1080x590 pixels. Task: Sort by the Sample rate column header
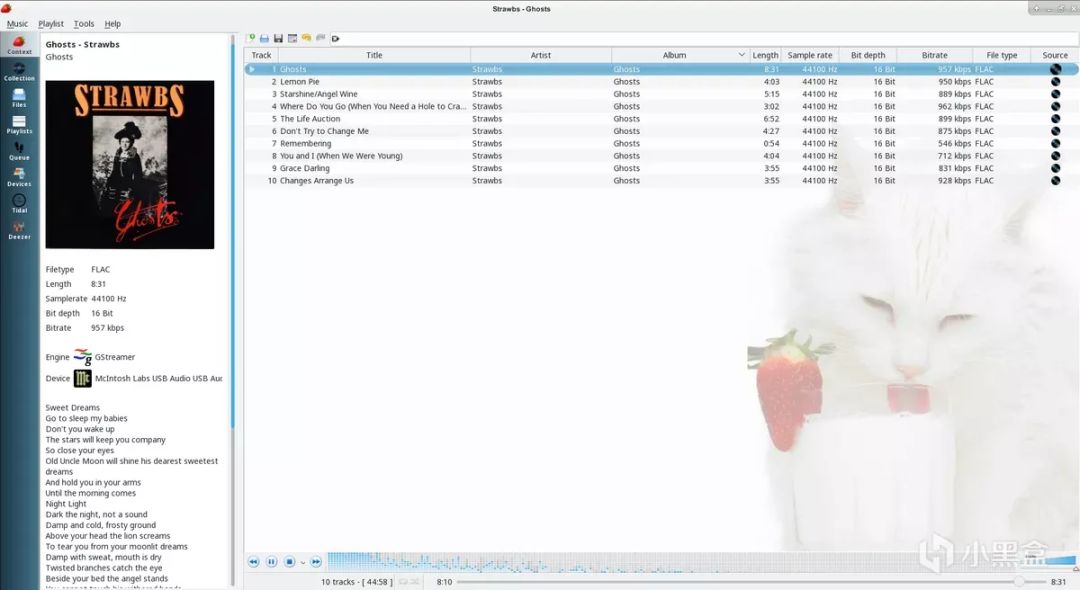click(810, 55)
